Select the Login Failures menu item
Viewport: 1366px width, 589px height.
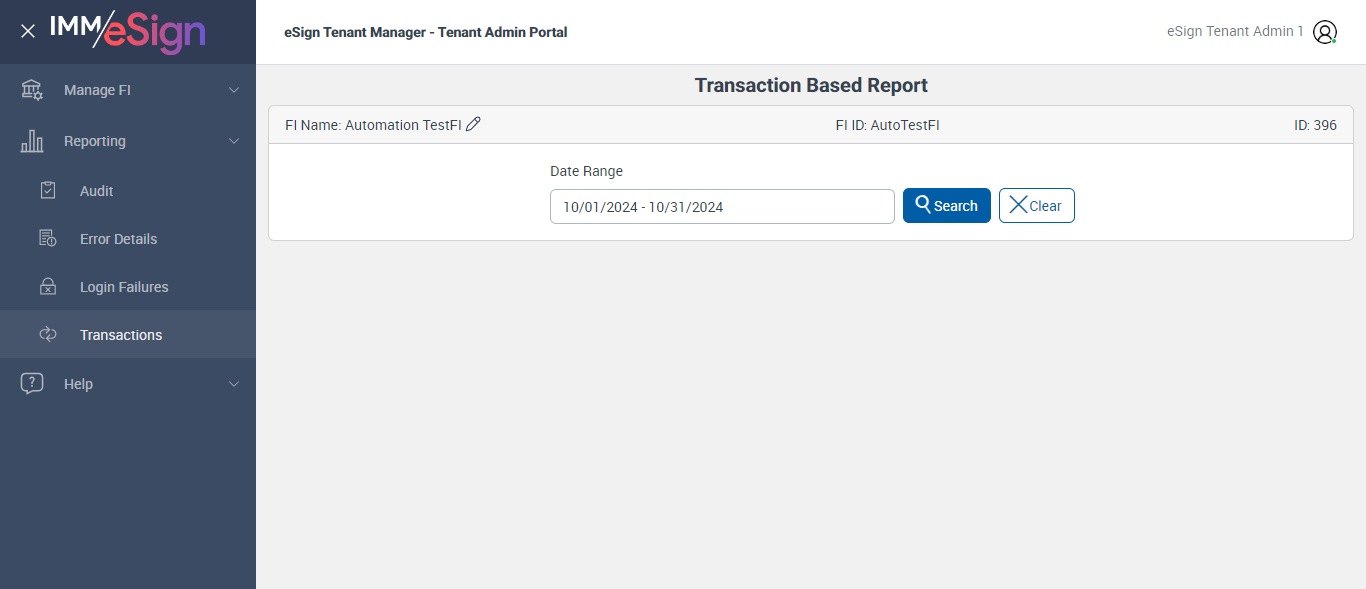(124, 287)
